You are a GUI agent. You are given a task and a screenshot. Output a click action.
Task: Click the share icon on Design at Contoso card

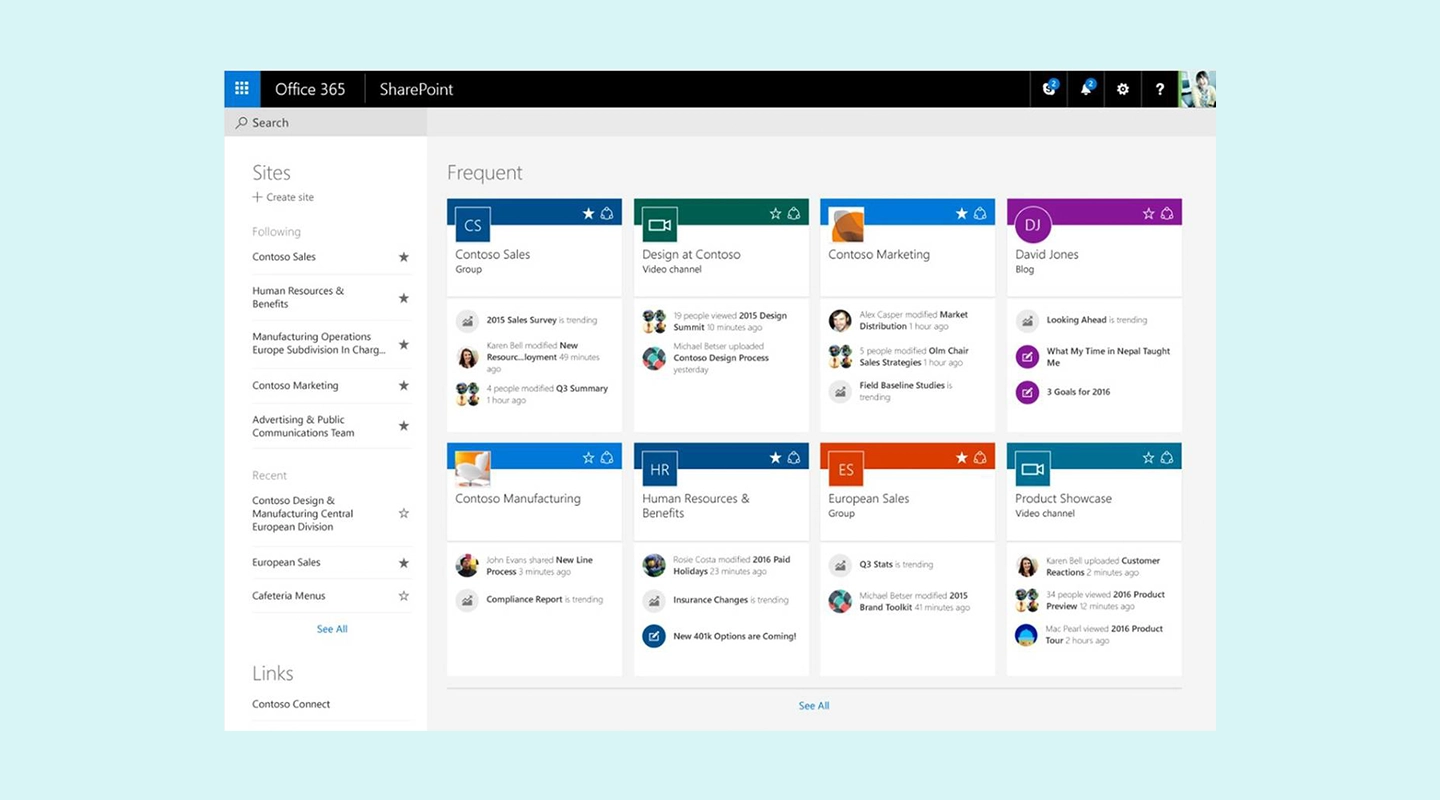793,213
